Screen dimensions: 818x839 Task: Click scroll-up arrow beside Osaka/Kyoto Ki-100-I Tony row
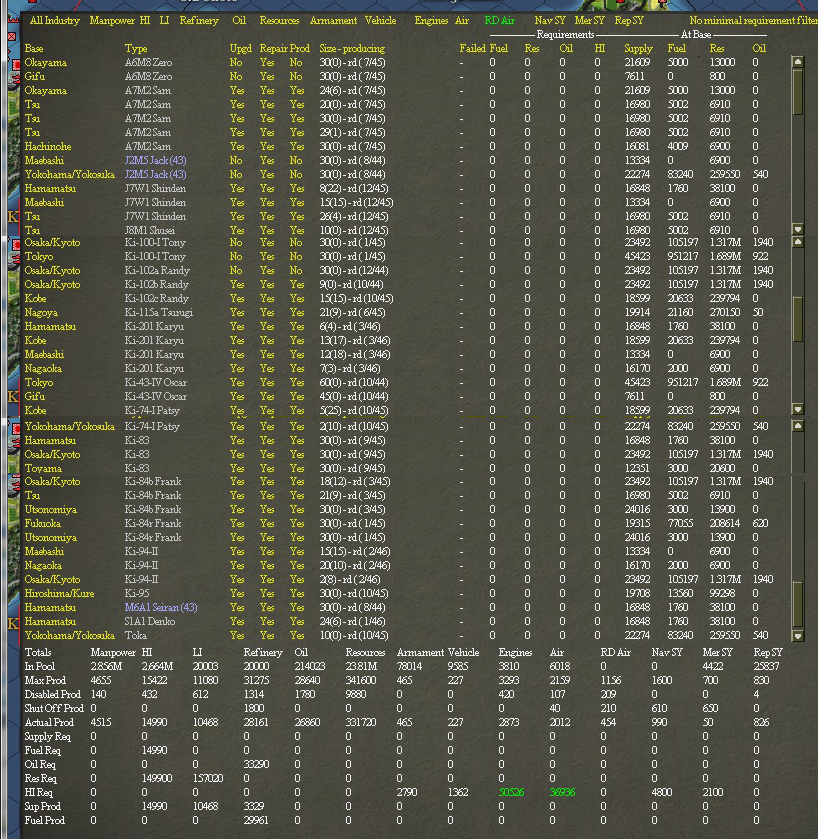798,242
